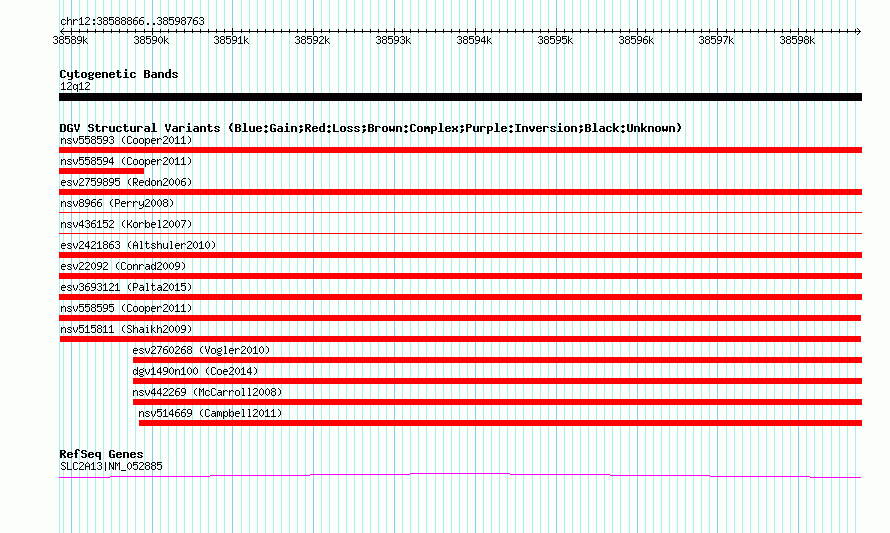890x533 pixels.
Task: Click the red bar under esv3693121
Action: point(460,297)
